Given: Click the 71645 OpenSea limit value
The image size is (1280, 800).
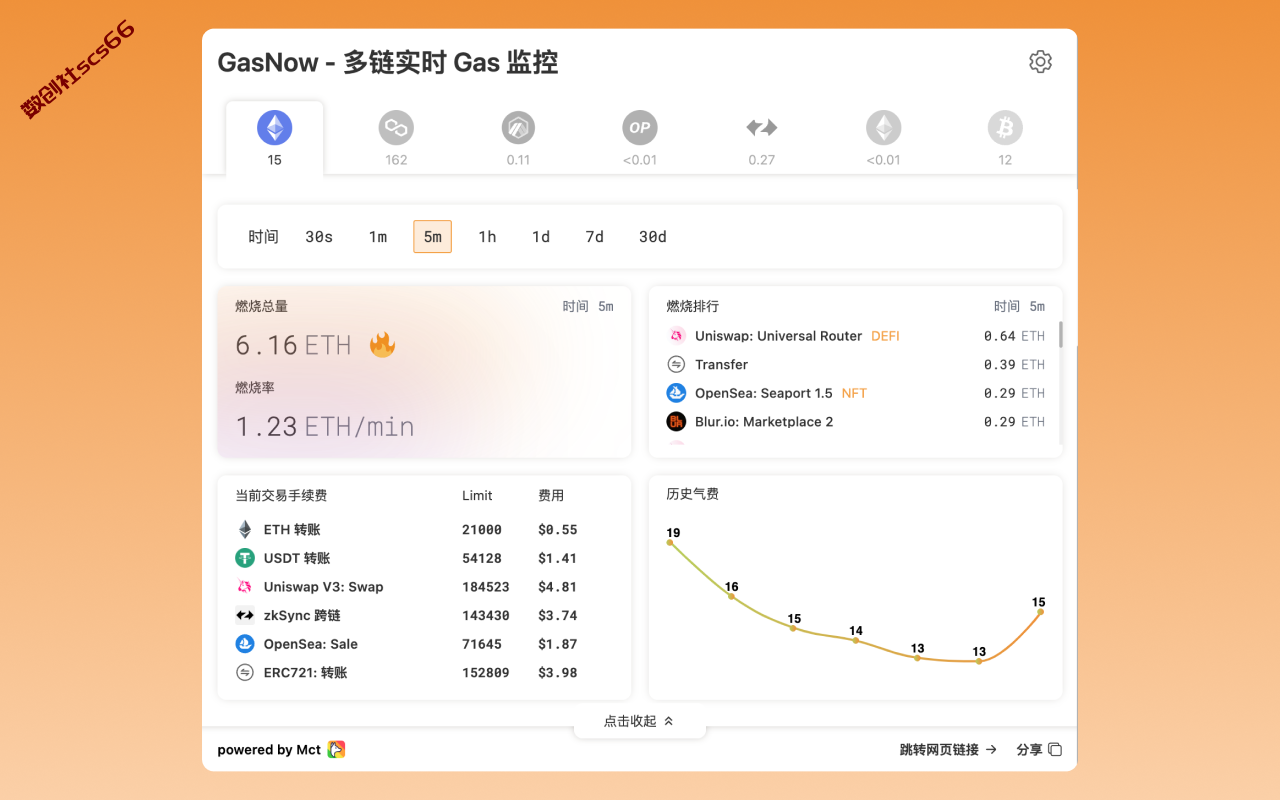Looking at the screenshot, I should (x=482, y=644).
